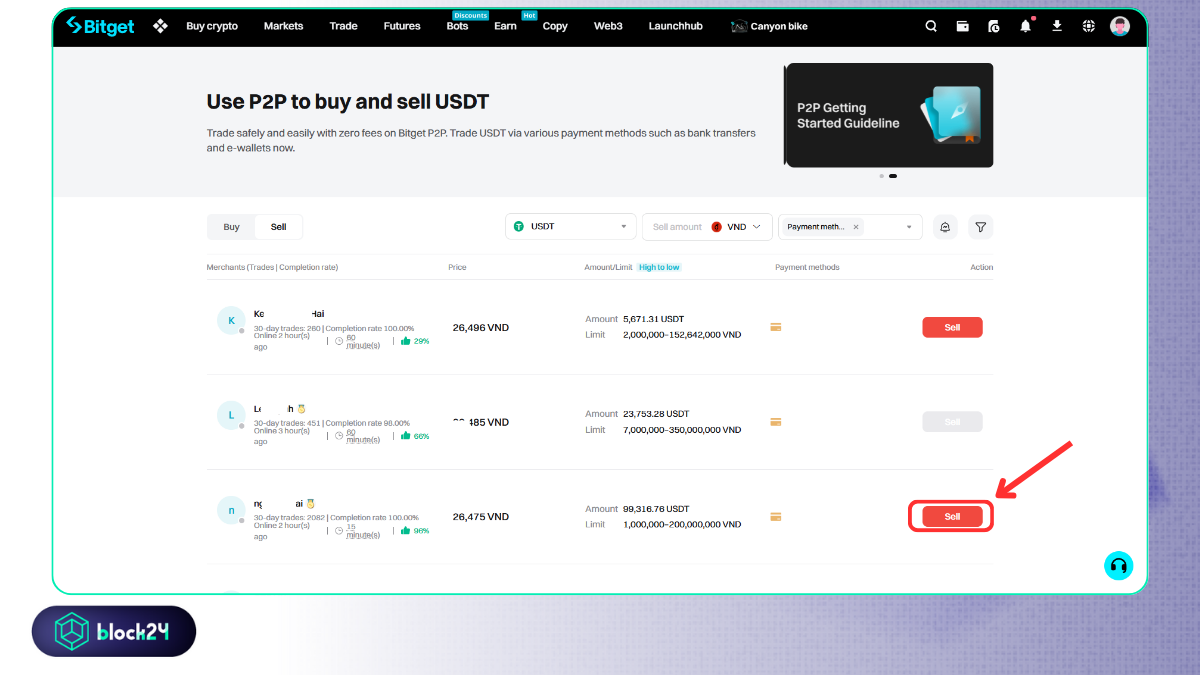Click thumbs-up 60% rating icon

(406, 436)
